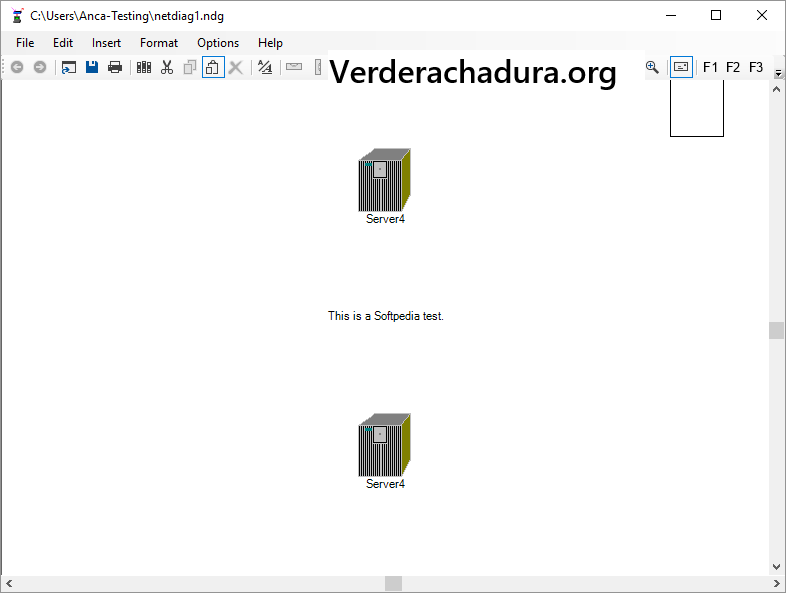
Task: Click the empty rectangle shape on the canvas
Action: point(697,108)
